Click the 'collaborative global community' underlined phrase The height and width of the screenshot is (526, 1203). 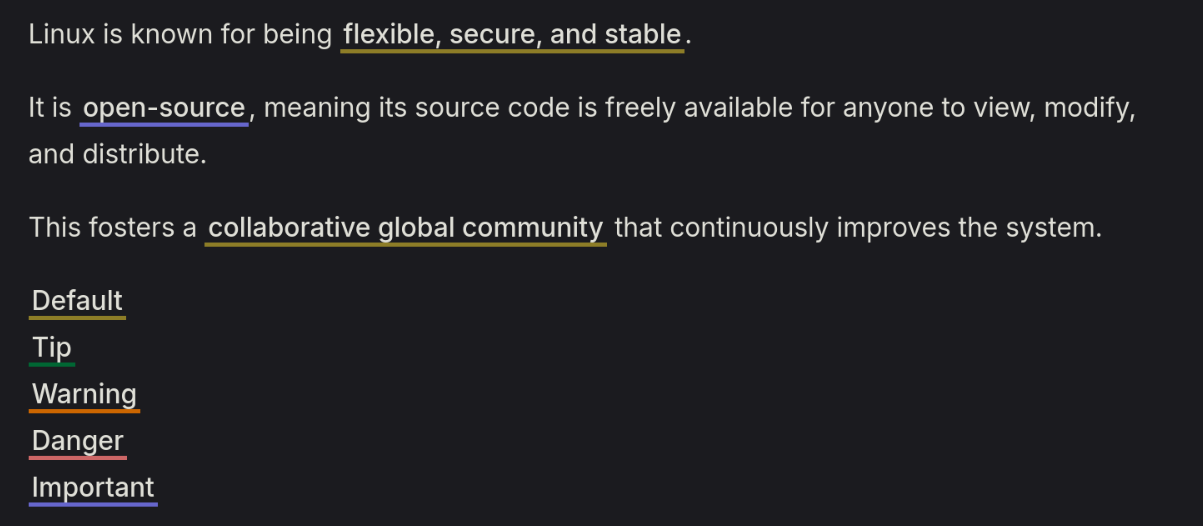405,228
